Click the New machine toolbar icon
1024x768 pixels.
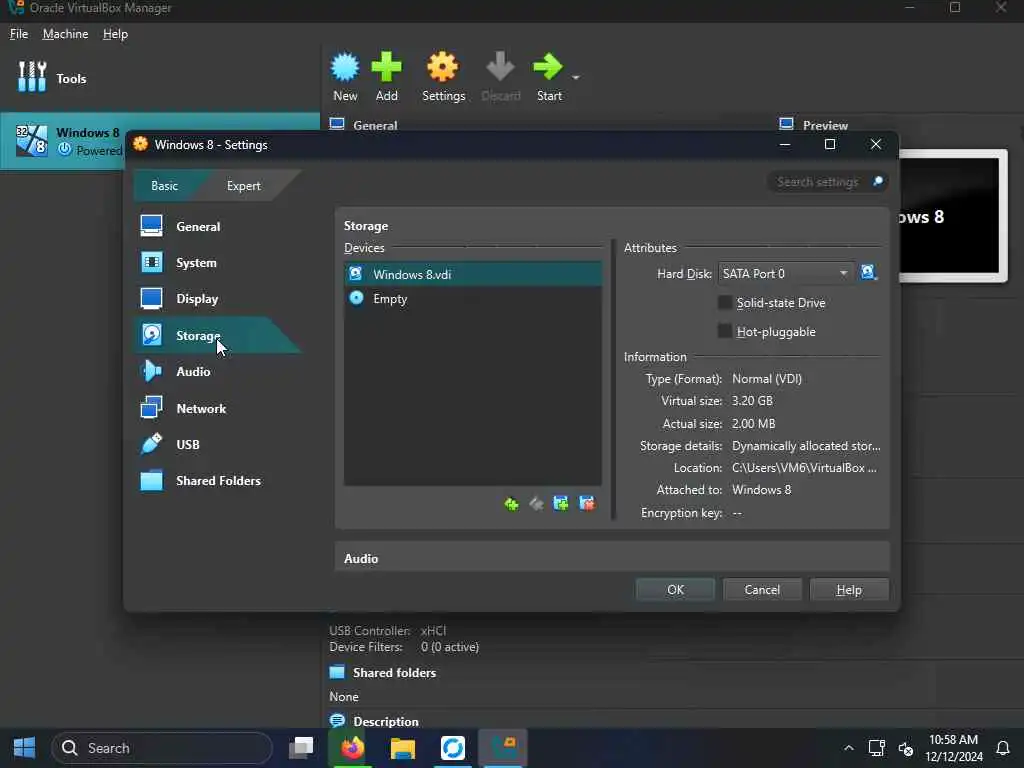click(345, 67)
